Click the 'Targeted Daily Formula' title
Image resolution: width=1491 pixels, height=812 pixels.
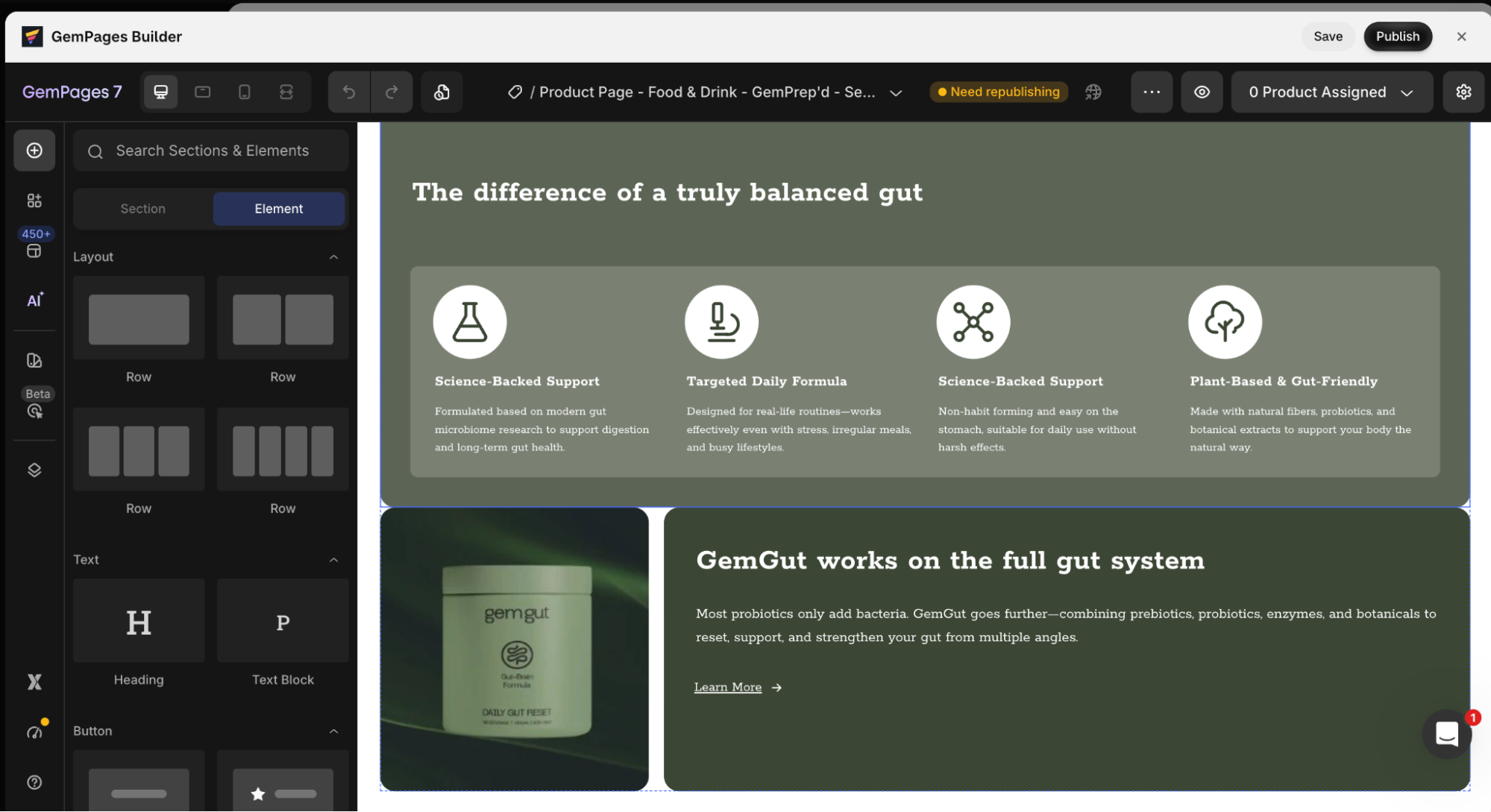[x=767, y=381]
